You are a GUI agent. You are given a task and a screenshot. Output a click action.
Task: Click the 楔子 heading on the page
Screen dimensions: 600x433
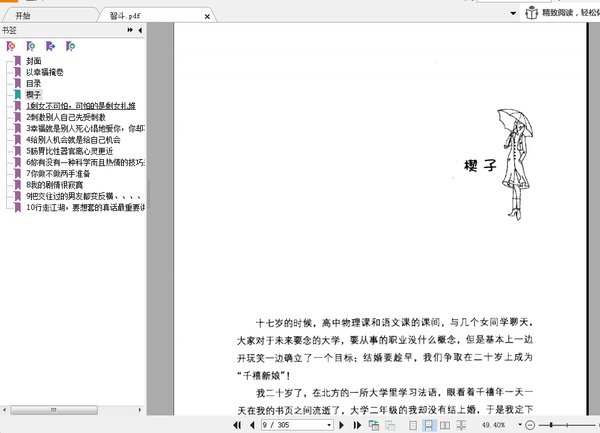(480, 166)
